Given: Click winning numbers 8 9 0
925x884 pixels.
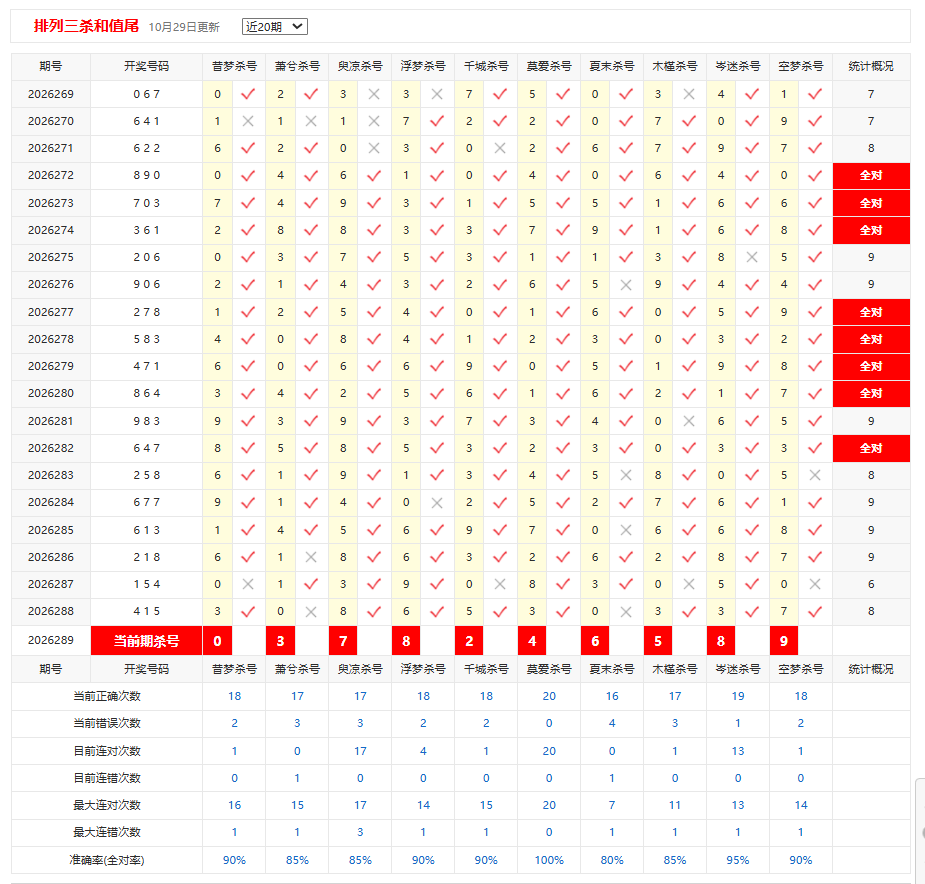Looking at the screenshot, I should click(x=146, y=175).
